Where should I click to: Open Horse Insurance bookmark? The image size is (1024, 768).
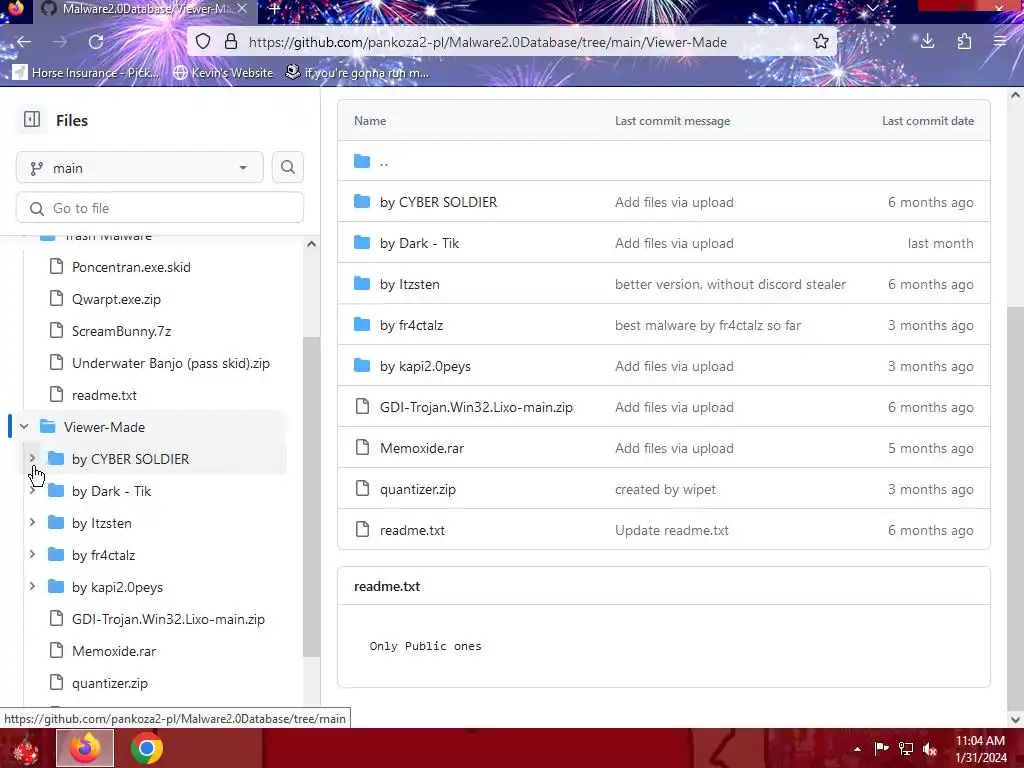click(86, 72)
